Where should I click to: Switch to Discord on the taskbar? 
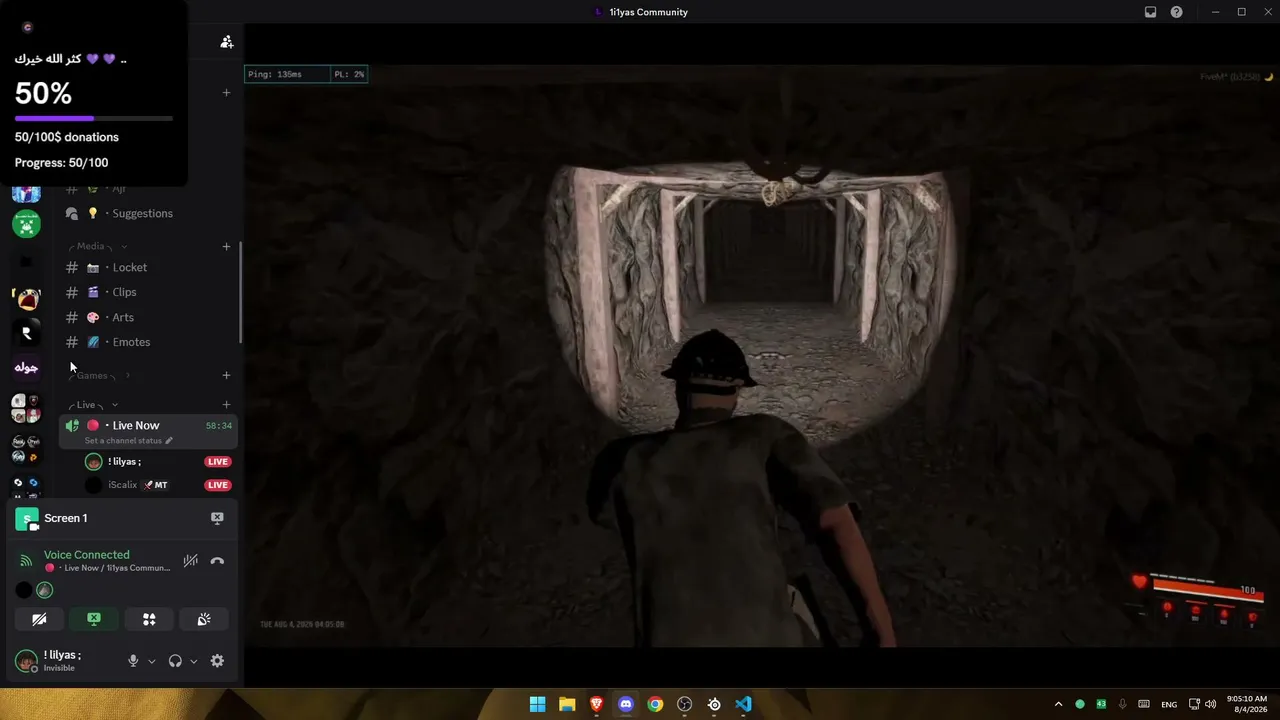(626, 704)
